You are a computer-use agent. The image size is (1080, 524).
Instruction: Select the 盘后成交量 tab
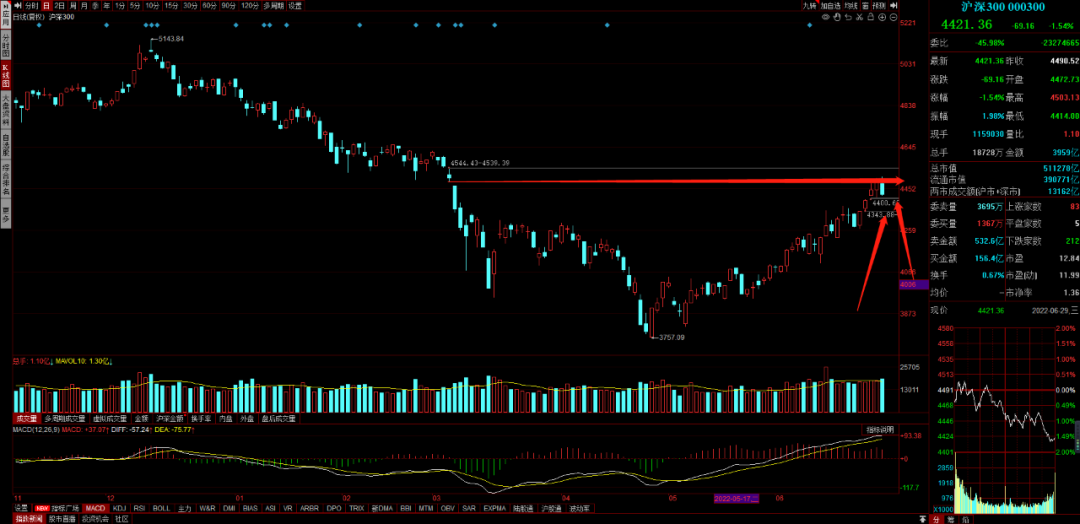click(279, 418)
